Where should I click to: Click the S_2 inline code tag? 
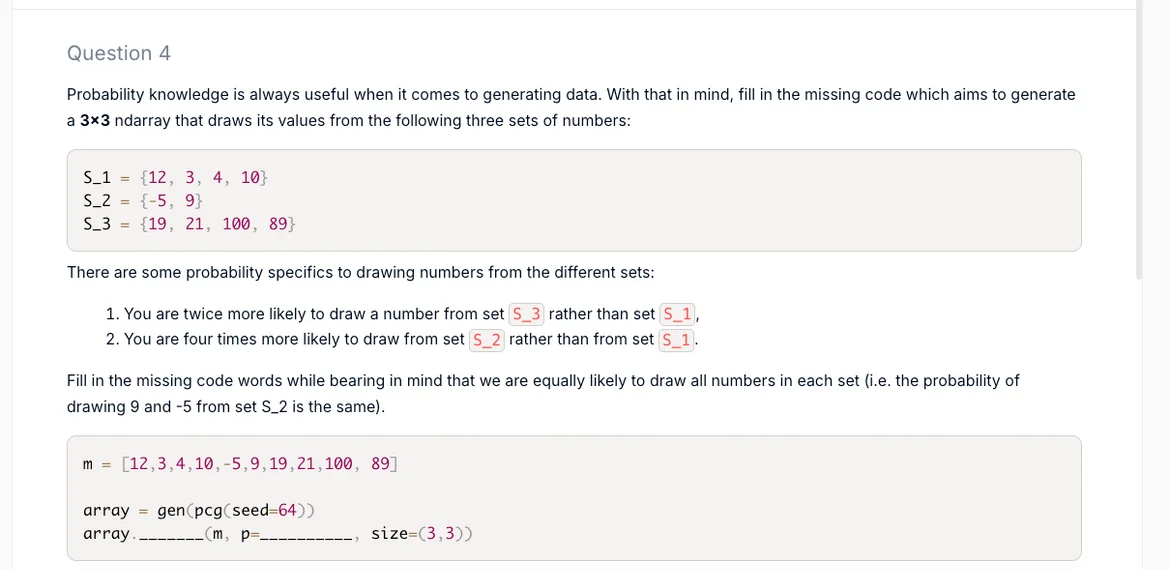486,339
